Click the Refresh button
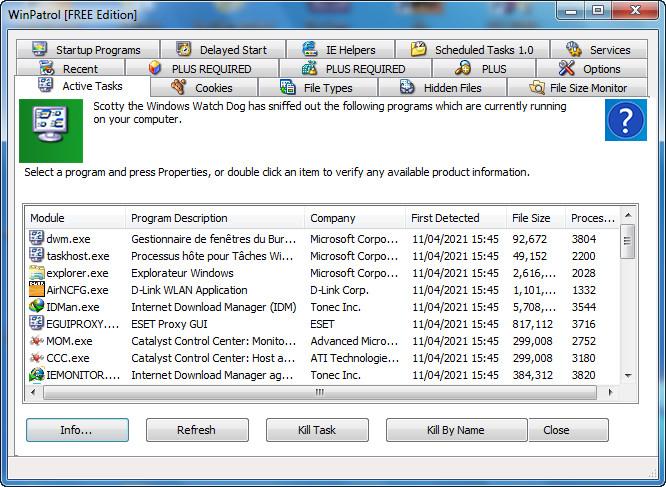Image resolution: width=666 pixels, height=487 pixels. [x=197, y=430]
